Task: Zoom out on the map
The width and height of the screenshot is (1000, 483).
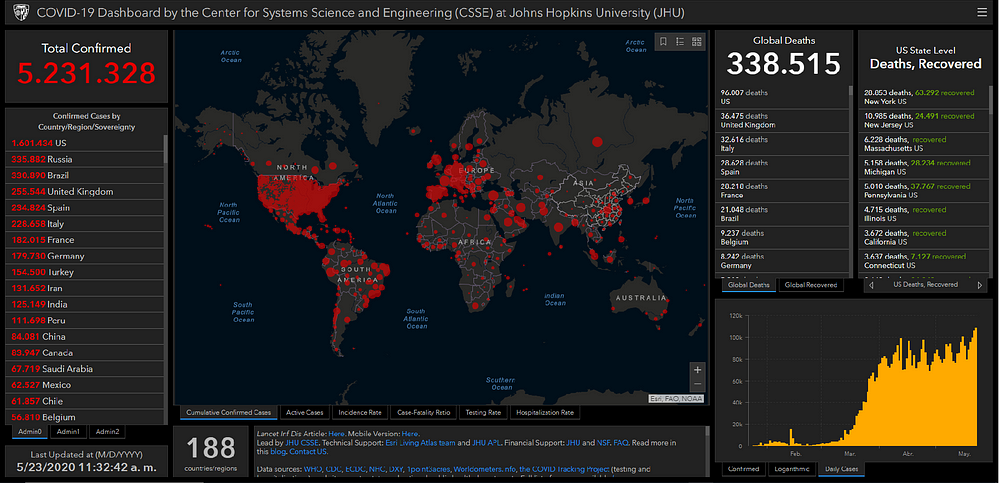Action: click(697, 384)
